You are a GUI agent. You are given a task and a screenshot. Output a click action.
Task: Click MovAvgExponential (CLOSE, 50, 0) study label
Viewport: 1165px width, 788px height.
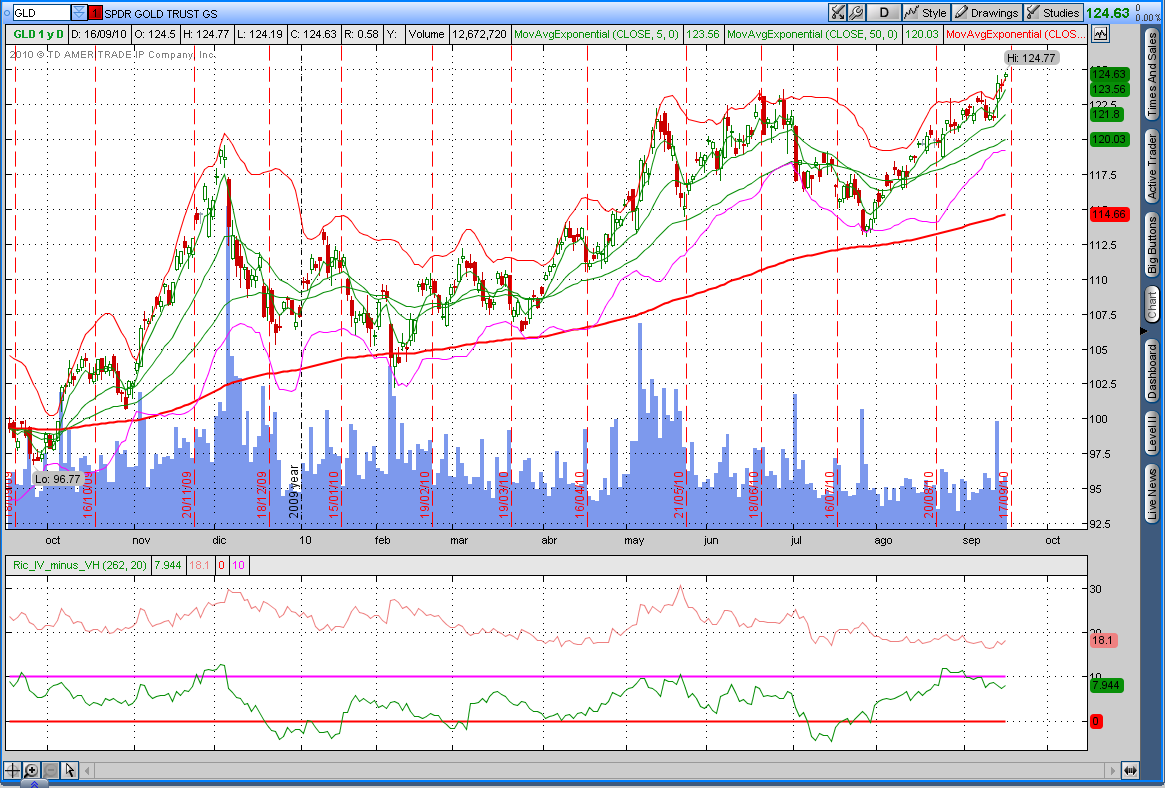click(812, 34)
